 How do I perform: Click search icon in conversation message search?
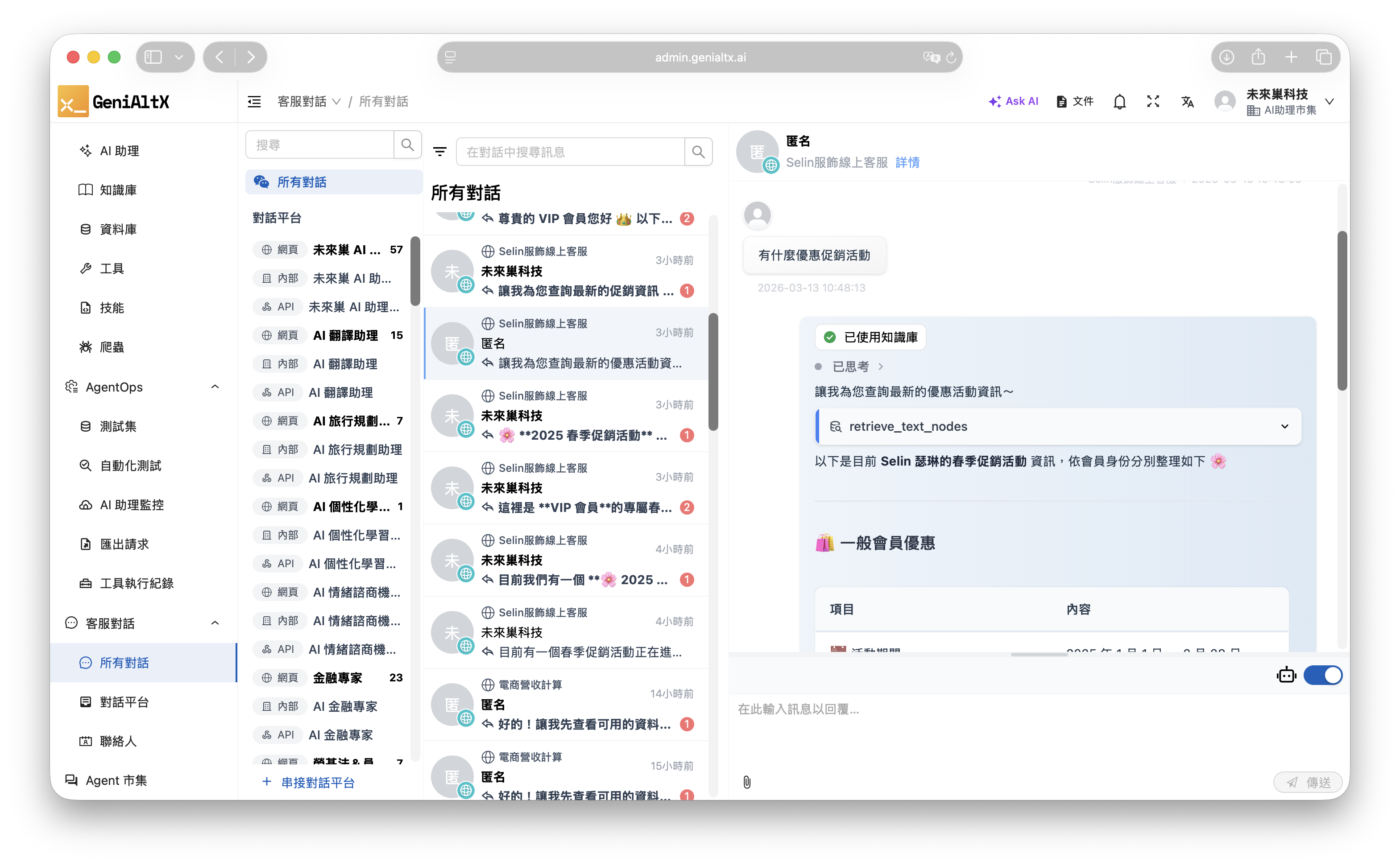[698, 152]
